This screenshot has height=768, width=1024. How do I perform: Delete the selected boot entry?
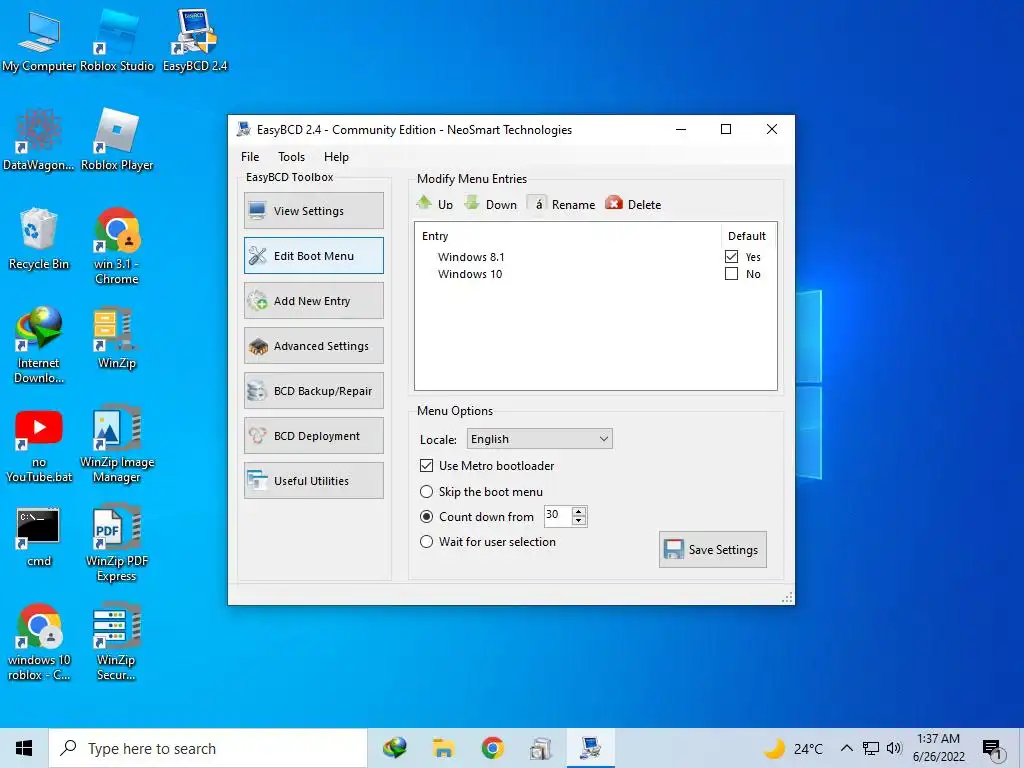coord(633,204)
